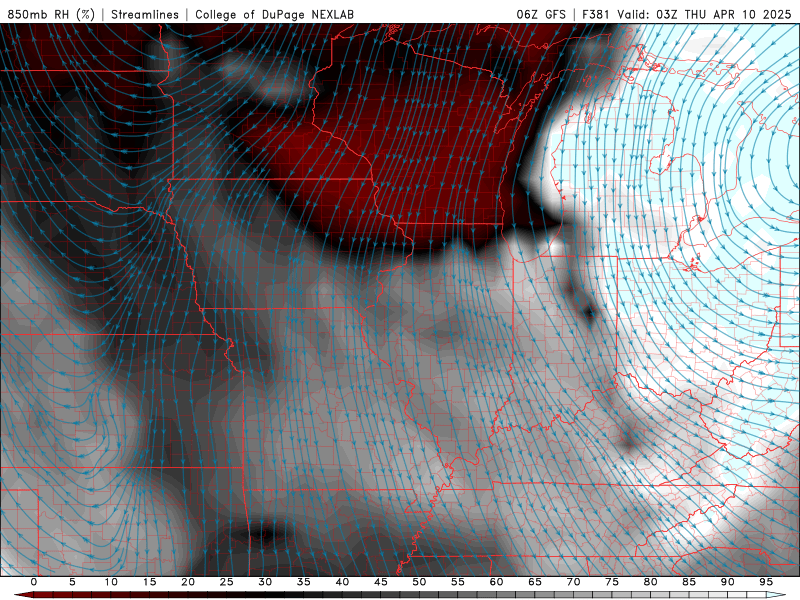Click the "50" color scale label
Viewport: 800px width, 600px height.
coord(419,582)
